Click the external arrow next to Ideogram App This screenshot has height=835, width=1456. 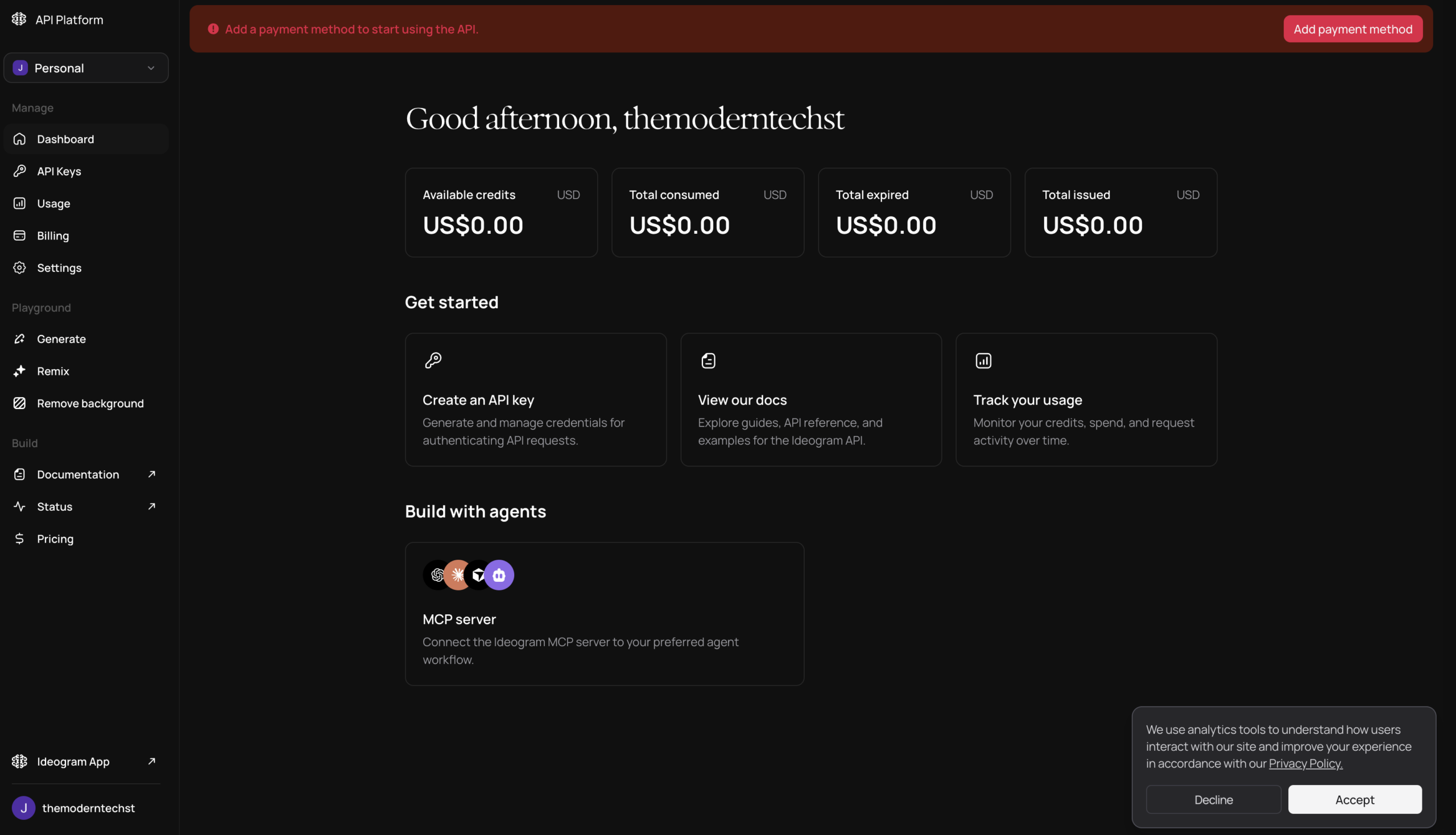pos(151,761)
